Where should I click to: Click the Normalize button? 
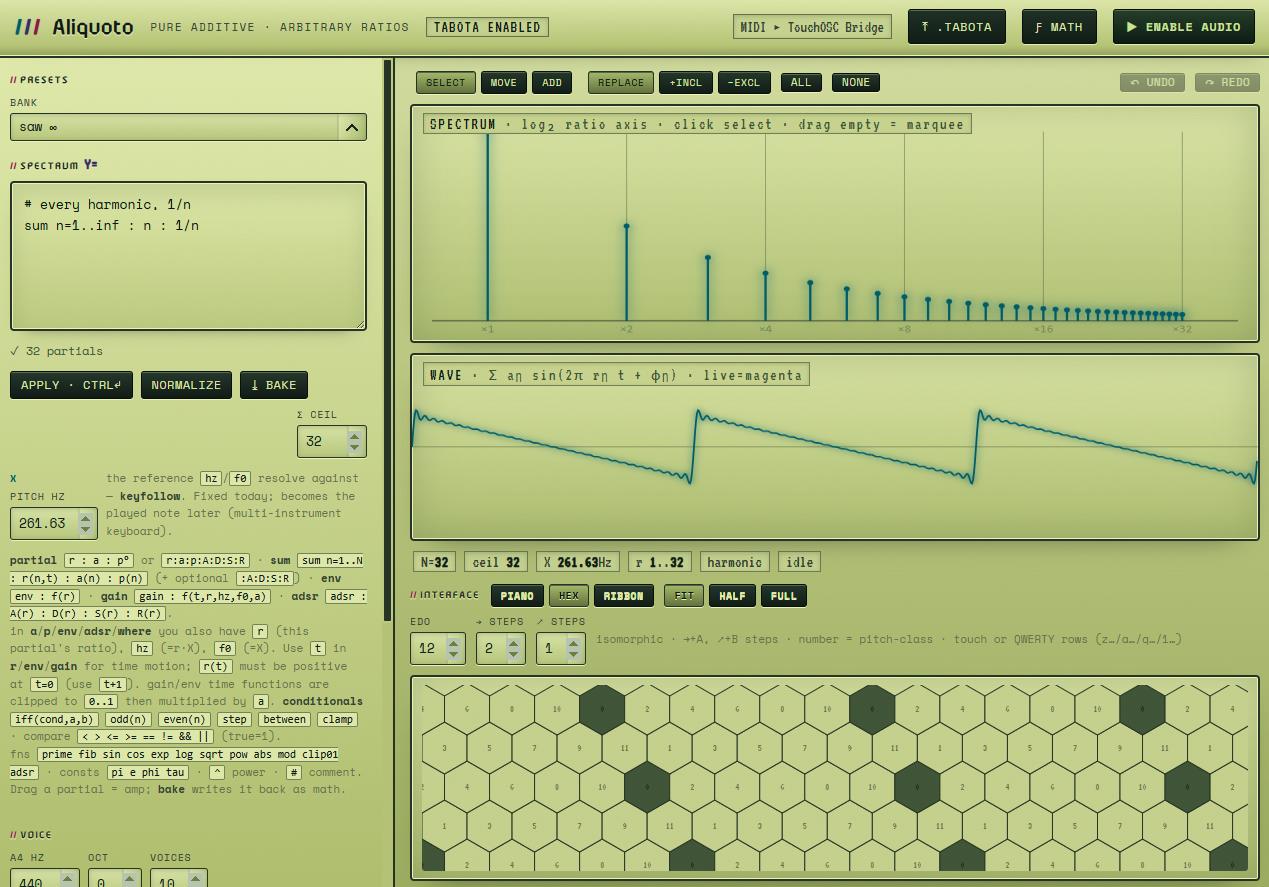186,385
